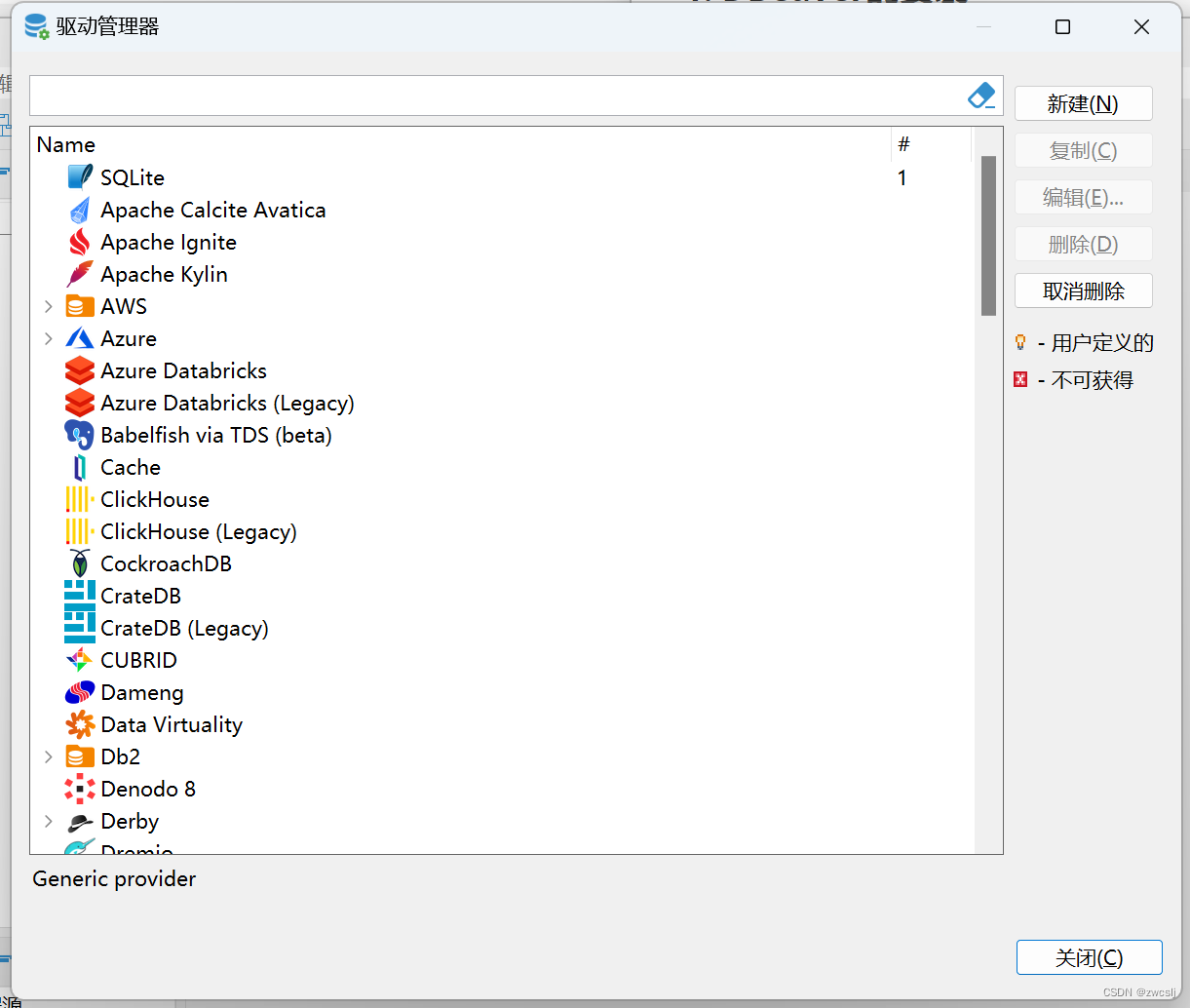Select the ClickHouse (Legacy) driver entry
The height and width of the screenshot is (1008, 1190).
pyautogui.click(x=199, y=531)
